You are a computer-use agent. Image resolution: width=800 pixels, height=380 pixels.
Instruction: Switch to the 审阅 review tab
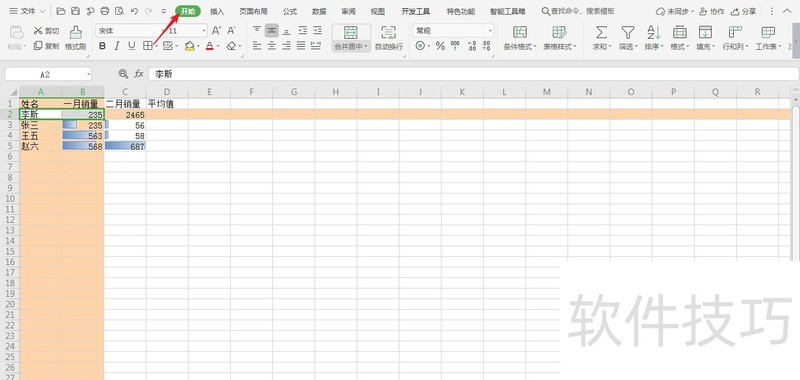349,11
